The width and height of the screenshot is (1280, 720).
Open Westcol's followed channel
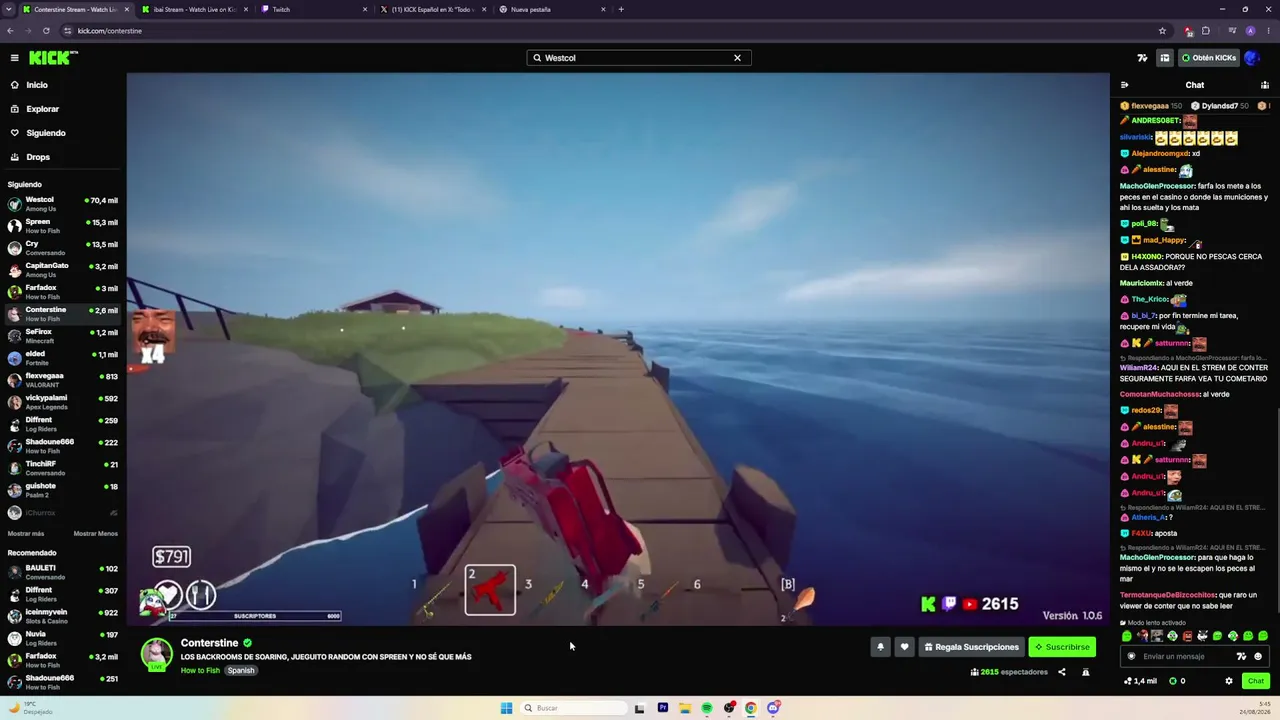(x=63, y=204)
